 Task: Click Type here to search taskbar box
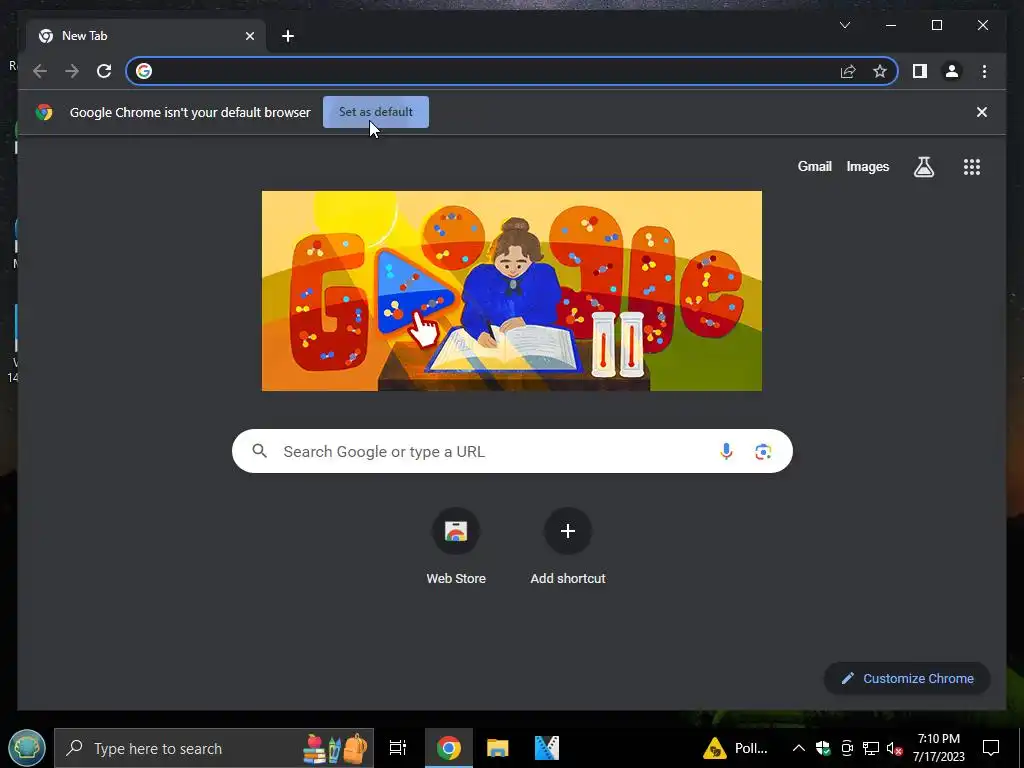coord(214,748)
